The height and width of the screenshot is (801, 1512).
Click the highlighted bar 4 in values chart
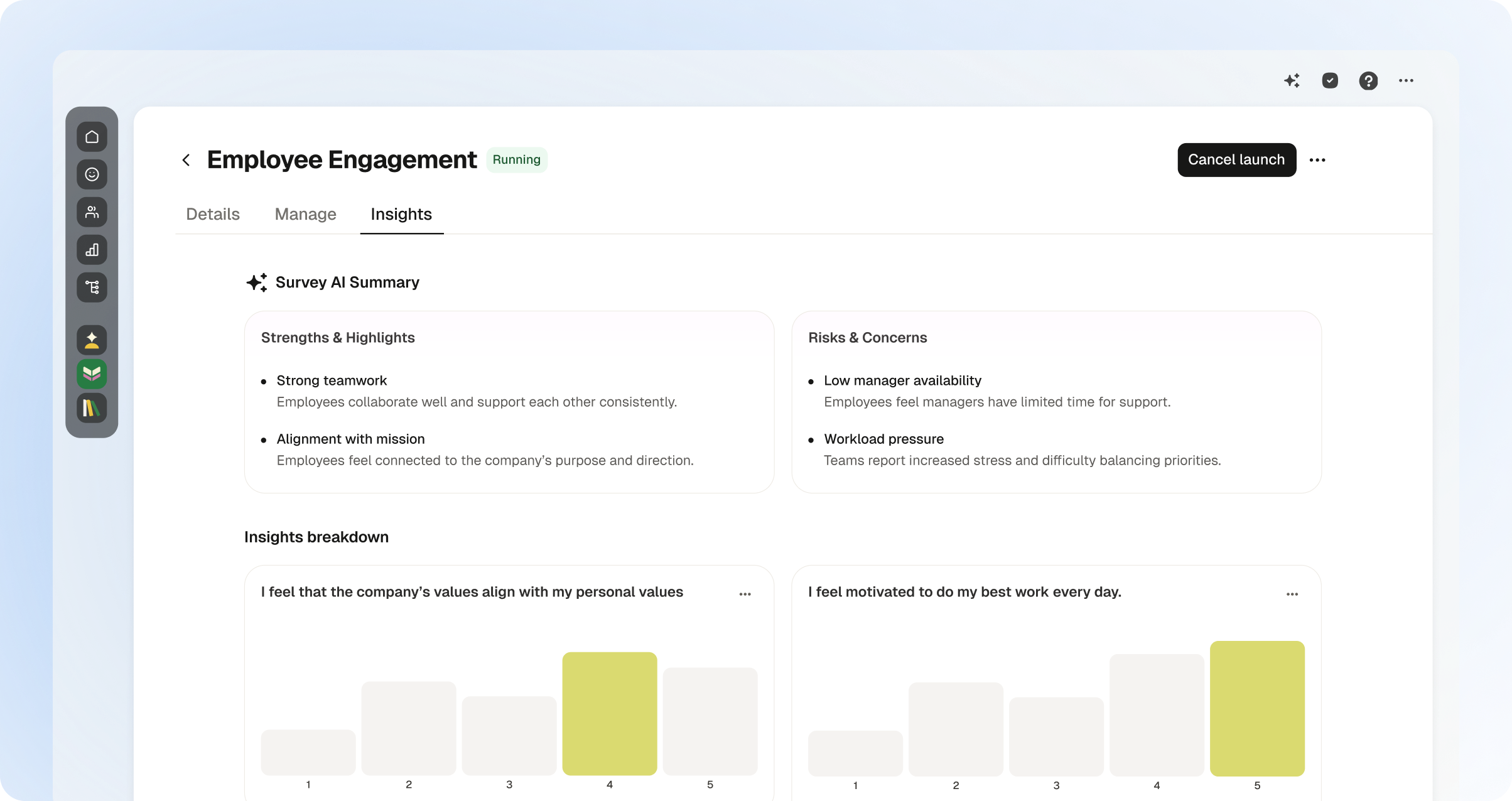(x=610, y=713)
